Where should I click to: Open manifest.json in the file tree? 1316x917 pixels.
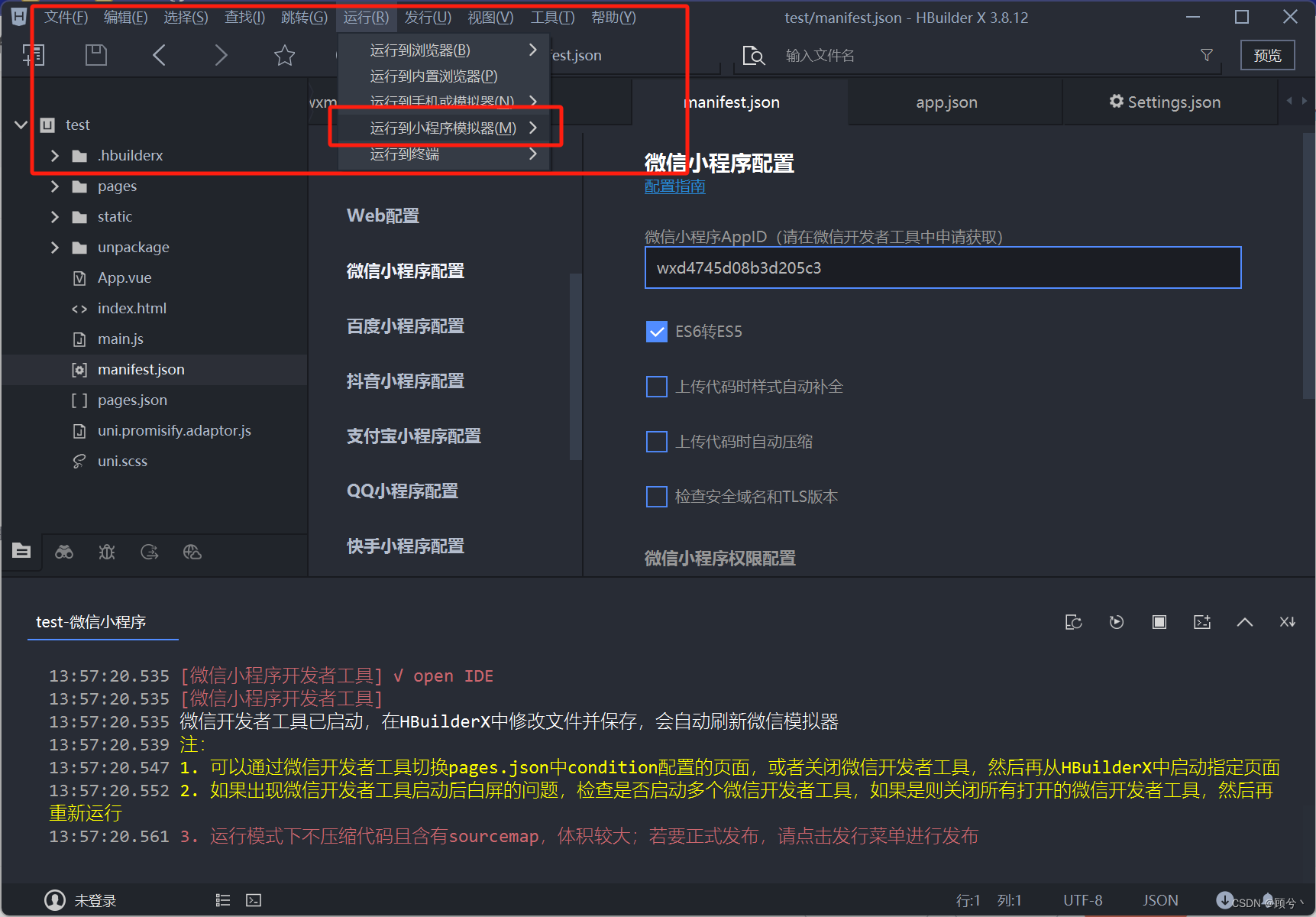tap(141, 369)
